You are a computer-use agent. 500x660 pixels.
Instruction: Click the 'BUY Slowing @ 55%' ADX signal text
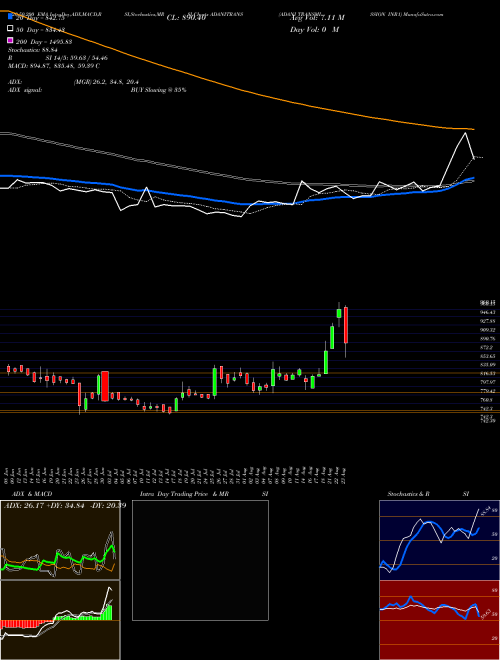click(158, 90)
